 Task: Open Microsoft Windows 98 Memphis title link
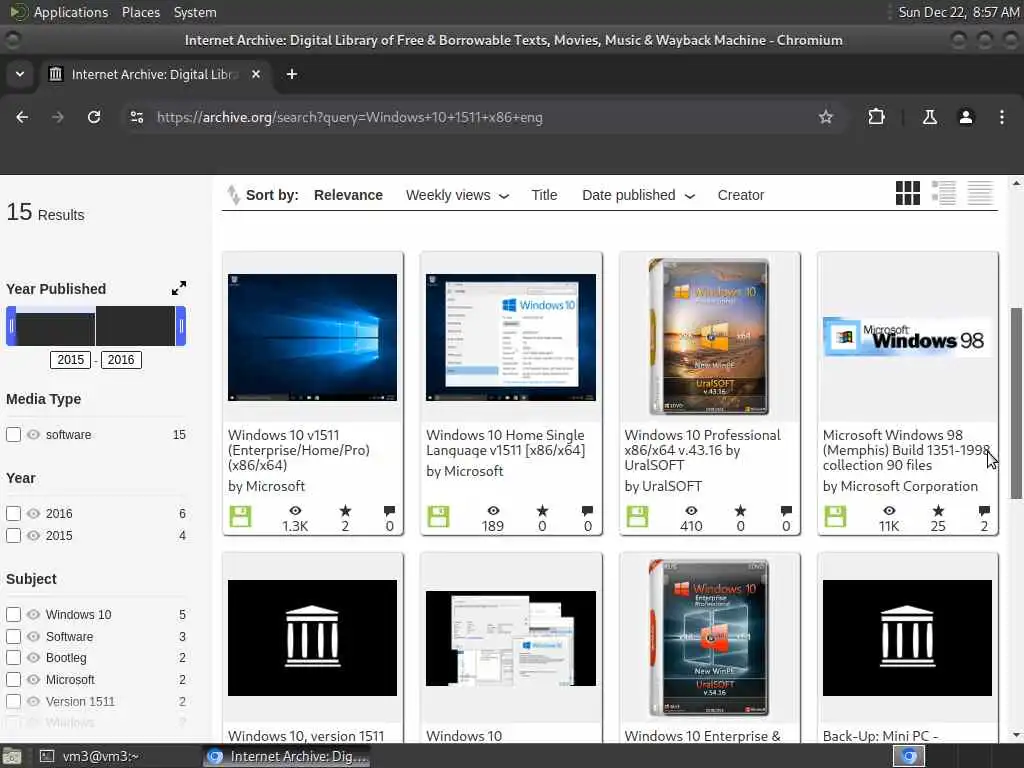click(x=906, y=450)
